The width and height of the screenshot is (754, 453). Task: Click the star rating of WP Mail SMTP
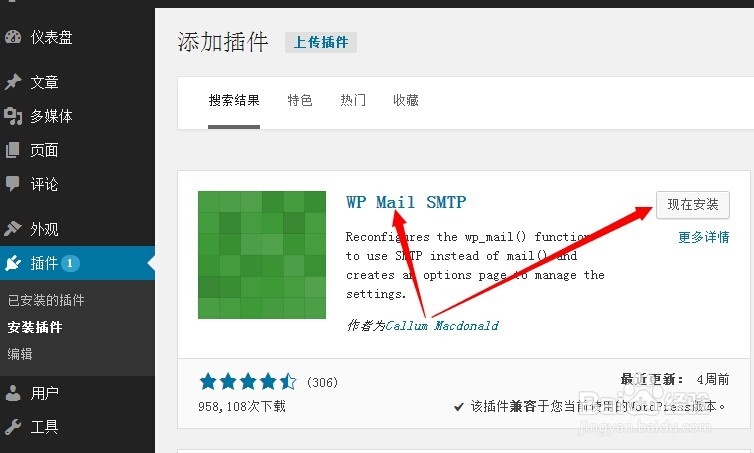click(248, 382)
